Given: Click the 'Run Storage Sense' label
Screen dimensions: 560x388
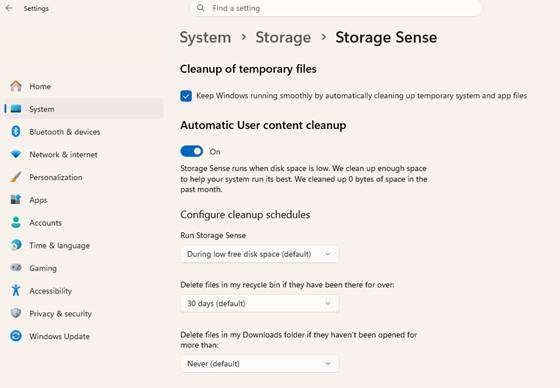Looking at the screenshot, I should [213, 235].
